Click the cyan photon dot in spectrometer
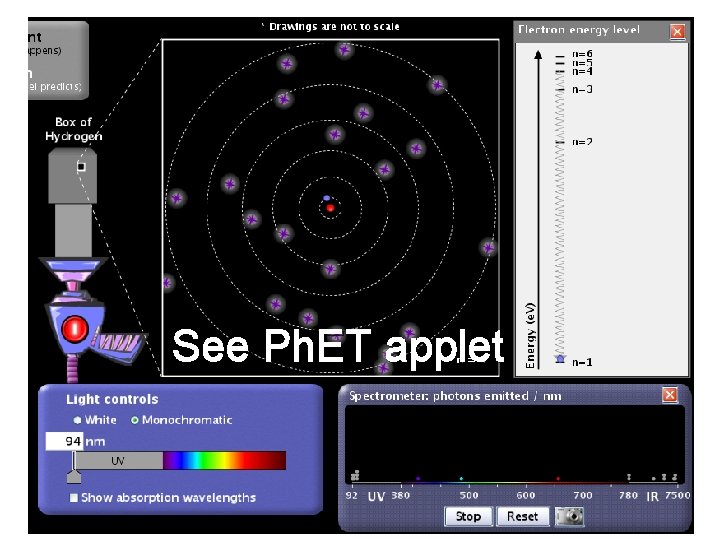This screenshot has height=540, width=720. 461,478
